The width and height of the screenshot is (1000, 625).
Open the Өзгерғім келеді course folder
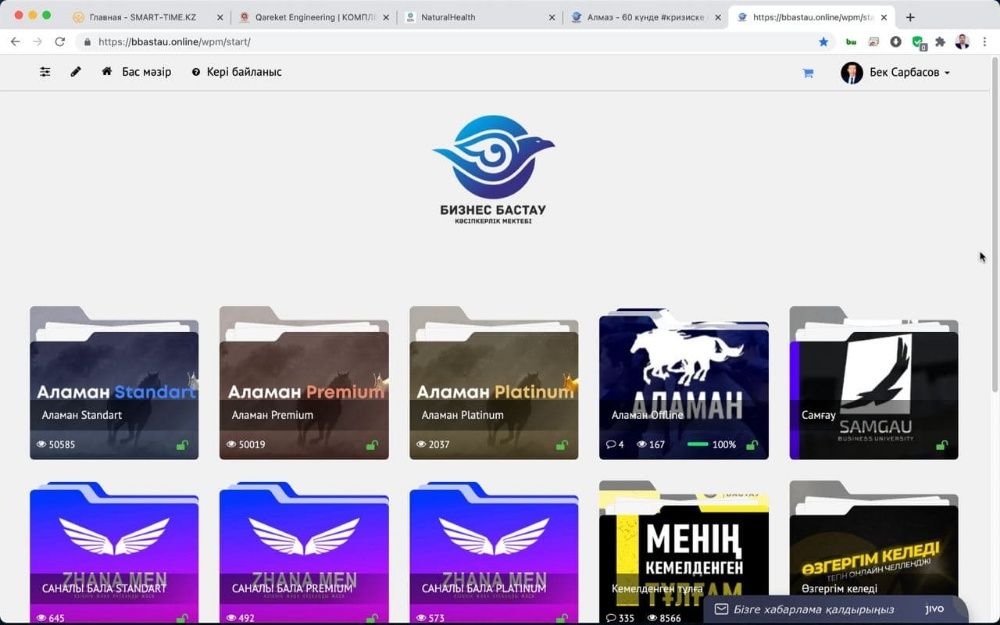click(x=874, y=539)
